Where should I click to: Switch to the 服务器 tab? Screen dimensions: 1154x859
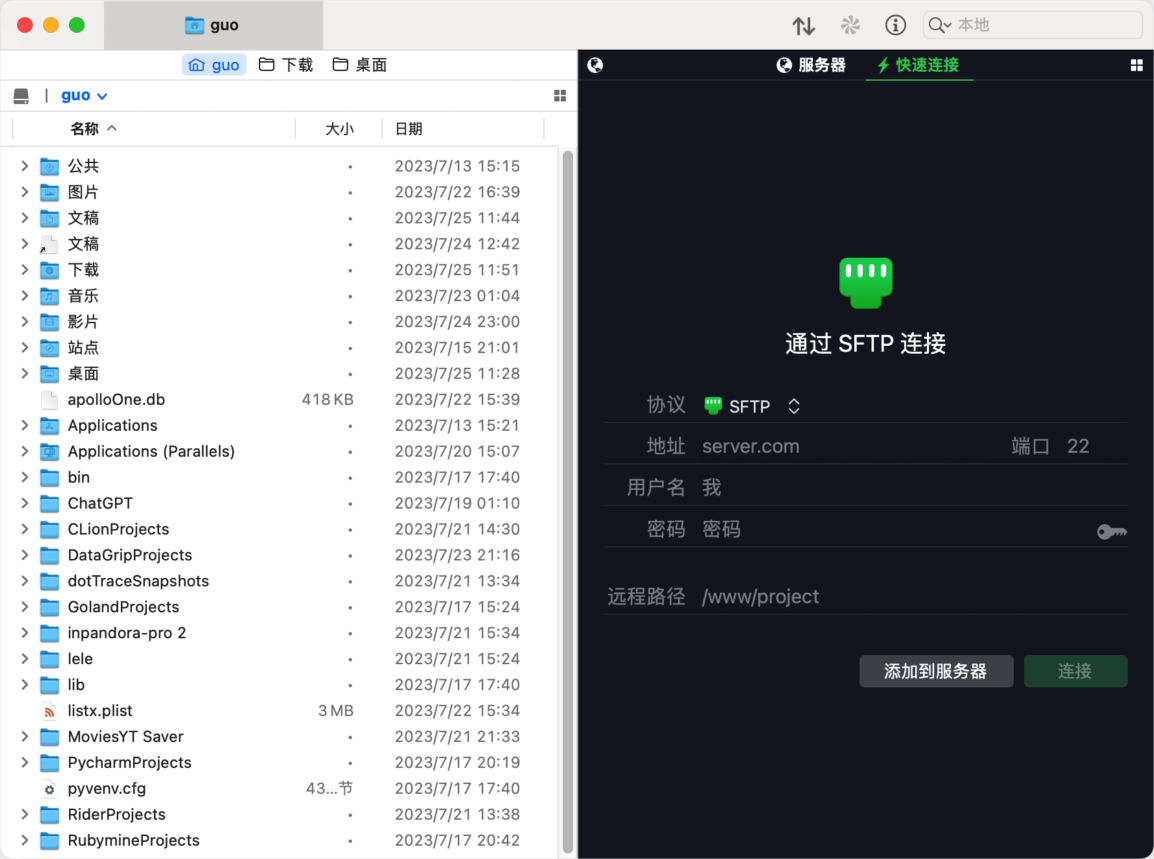811,66
